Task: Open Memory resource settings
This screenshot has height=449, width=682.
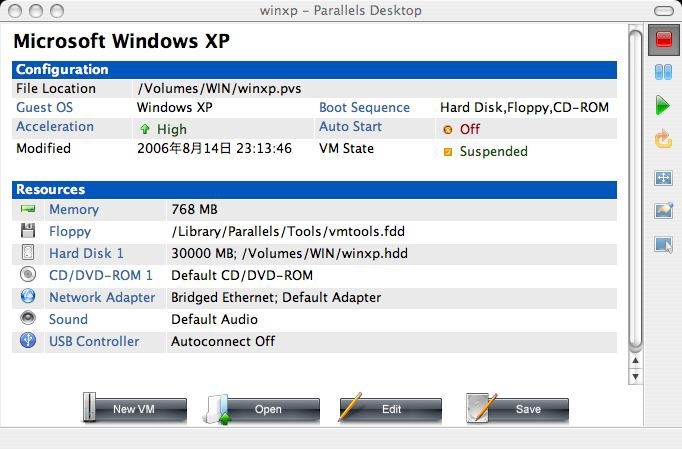Action: pos(74,210)
